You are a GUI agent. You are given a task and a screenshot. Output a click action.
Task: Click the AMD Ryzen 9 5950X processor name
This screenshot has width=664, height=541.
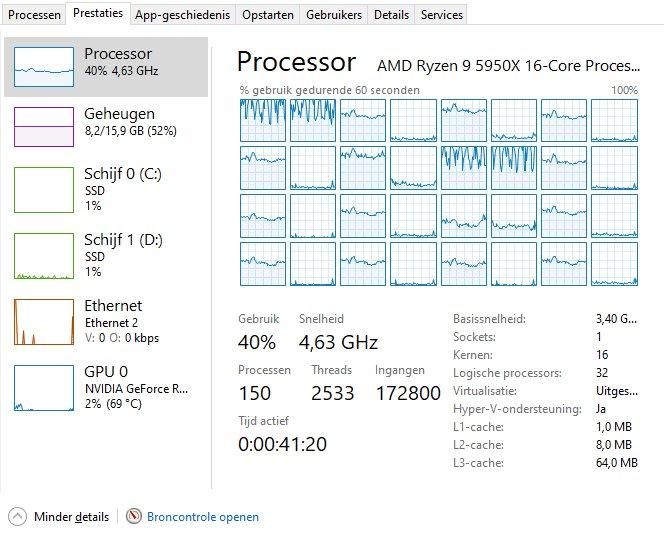(507, 66)
